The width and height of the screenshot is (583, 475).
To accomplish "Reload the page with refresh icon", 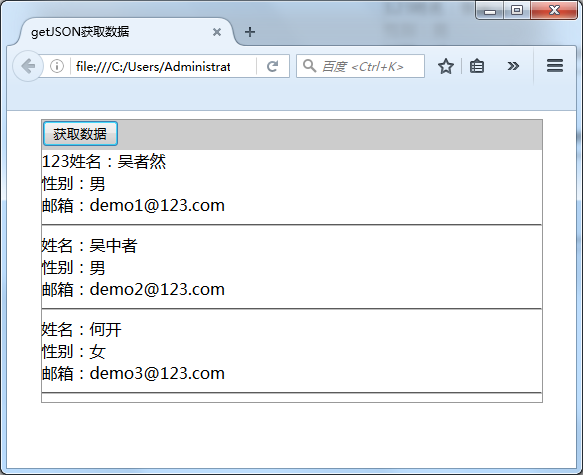I will coord(273,67).
